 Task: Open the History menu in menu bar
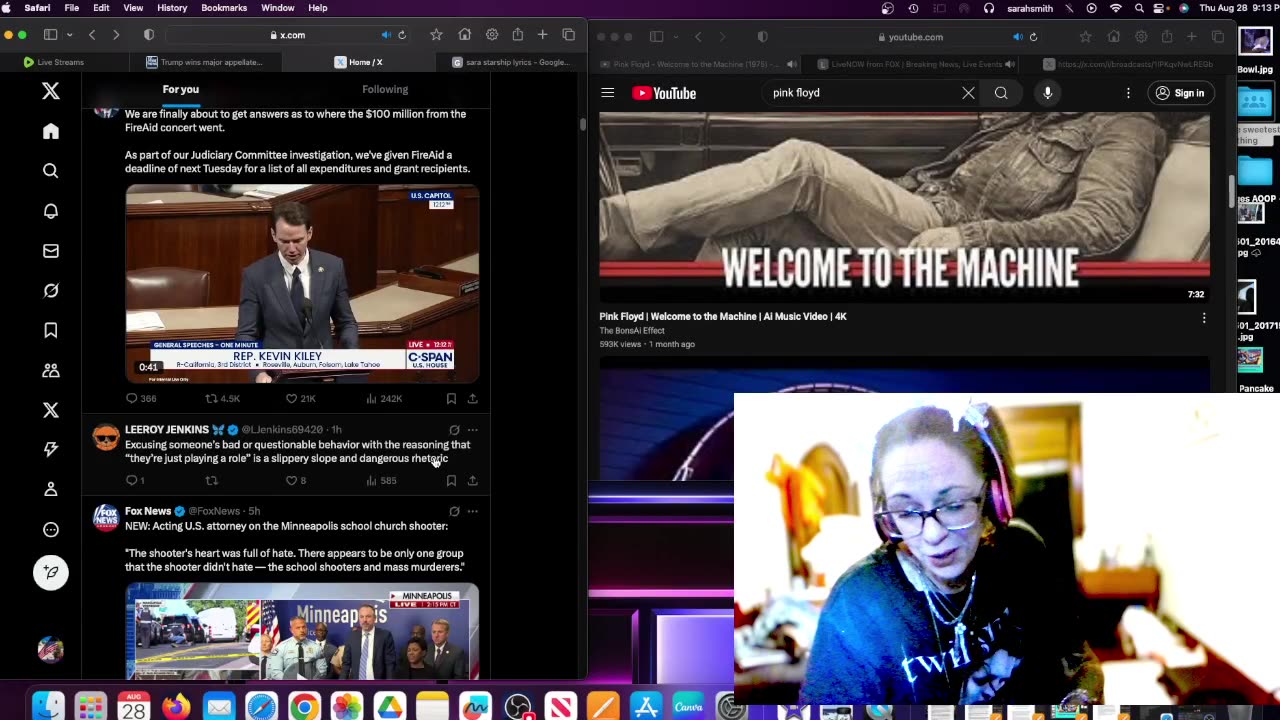tap(172, 8)
